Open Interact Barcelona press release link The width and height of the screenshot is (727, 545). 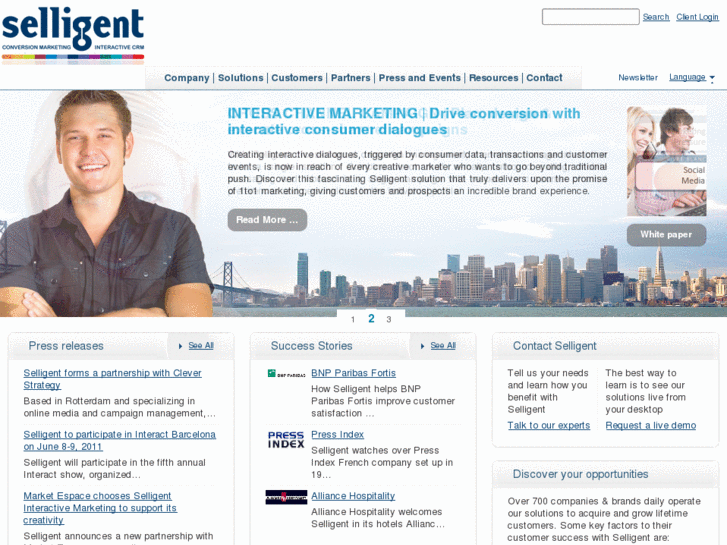click(119, 441)
